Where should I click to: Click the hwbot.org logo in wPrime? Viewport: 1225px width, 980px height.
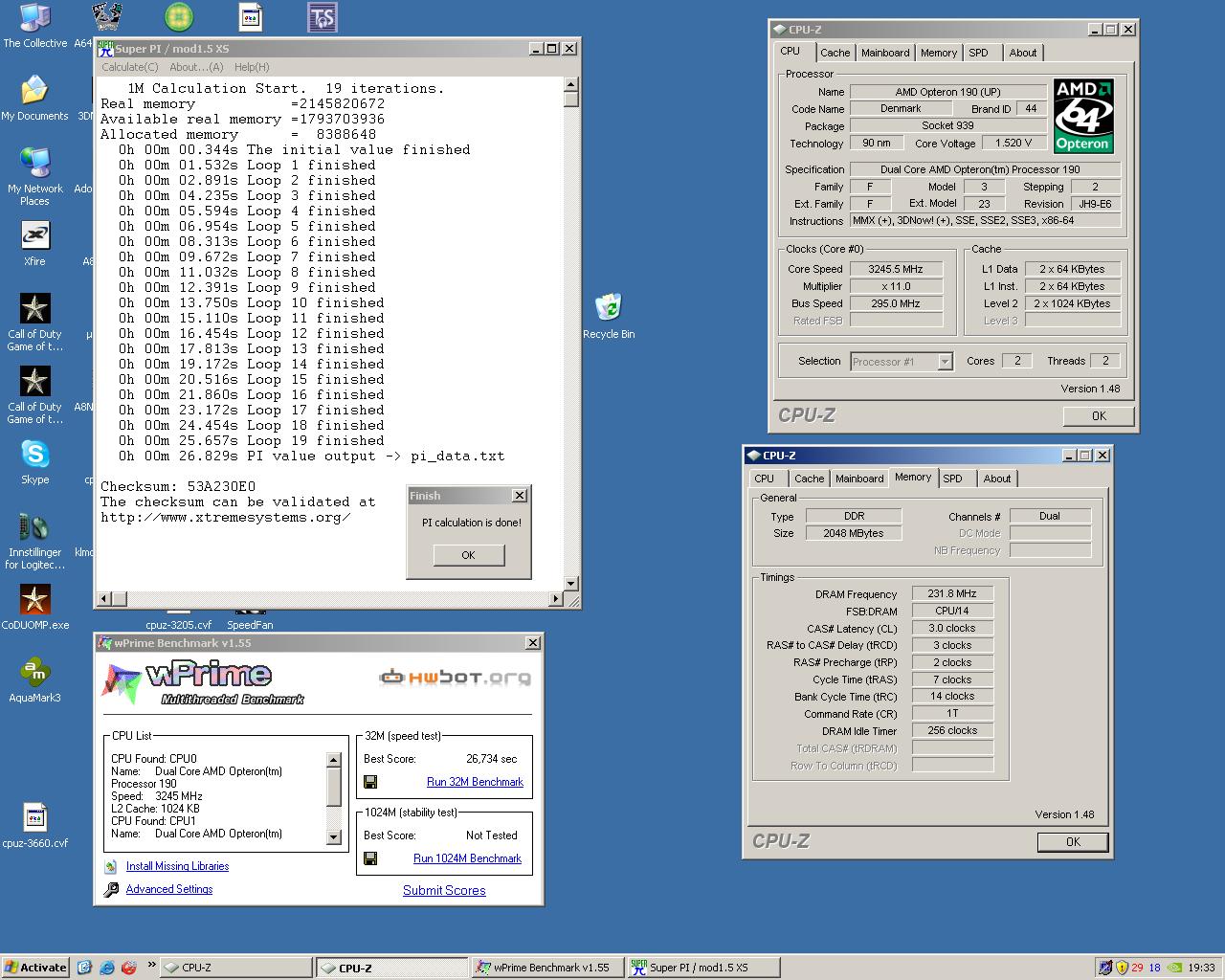pyautogui.click(x=455, y=678)
